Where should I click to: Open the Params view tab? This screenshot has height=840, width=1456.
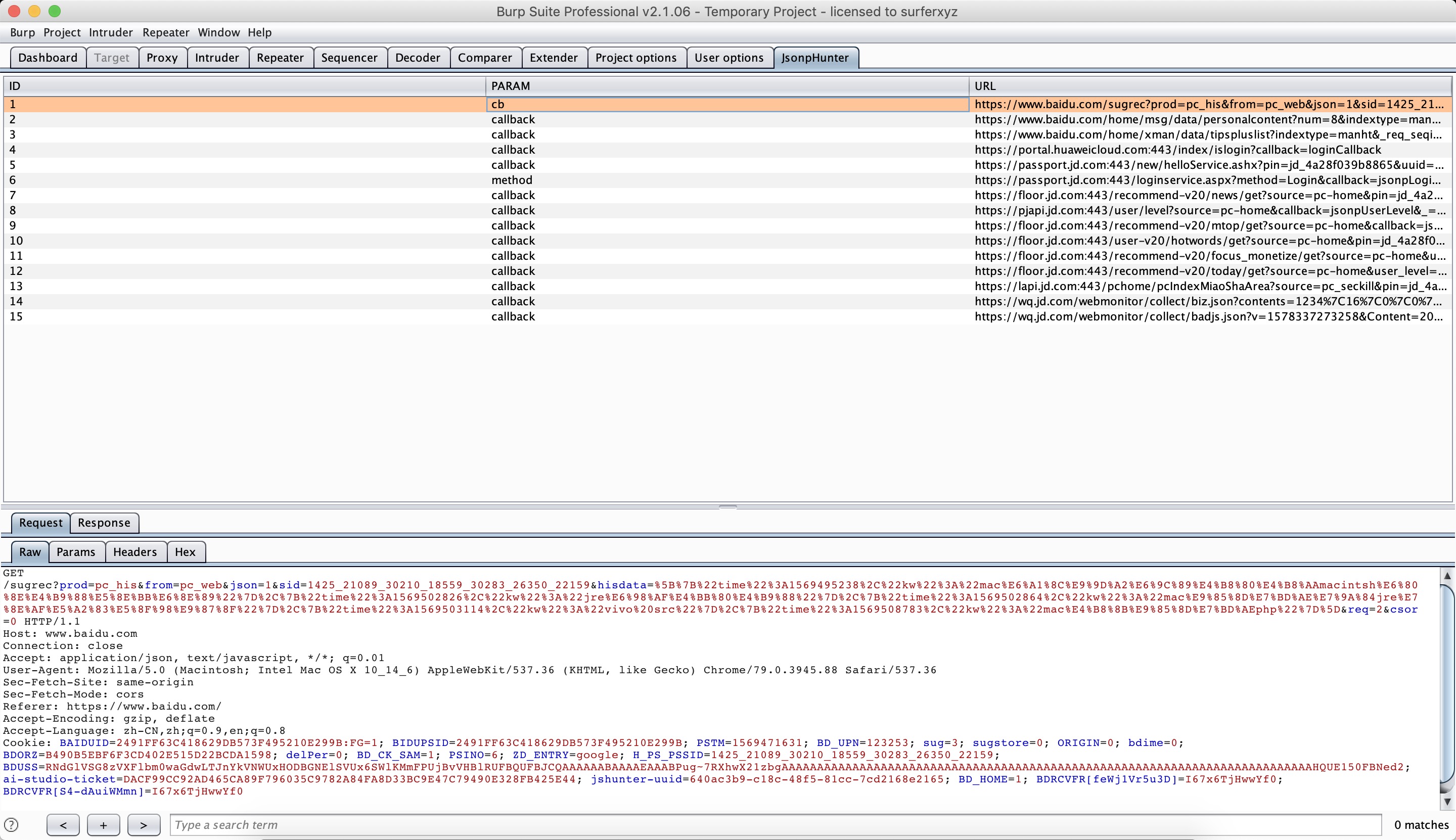point(76,551)
